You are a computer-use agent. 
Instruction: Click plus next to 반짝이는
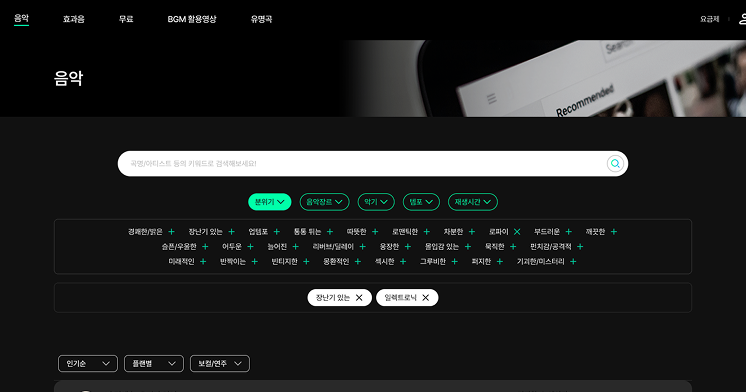coord(255,262)
